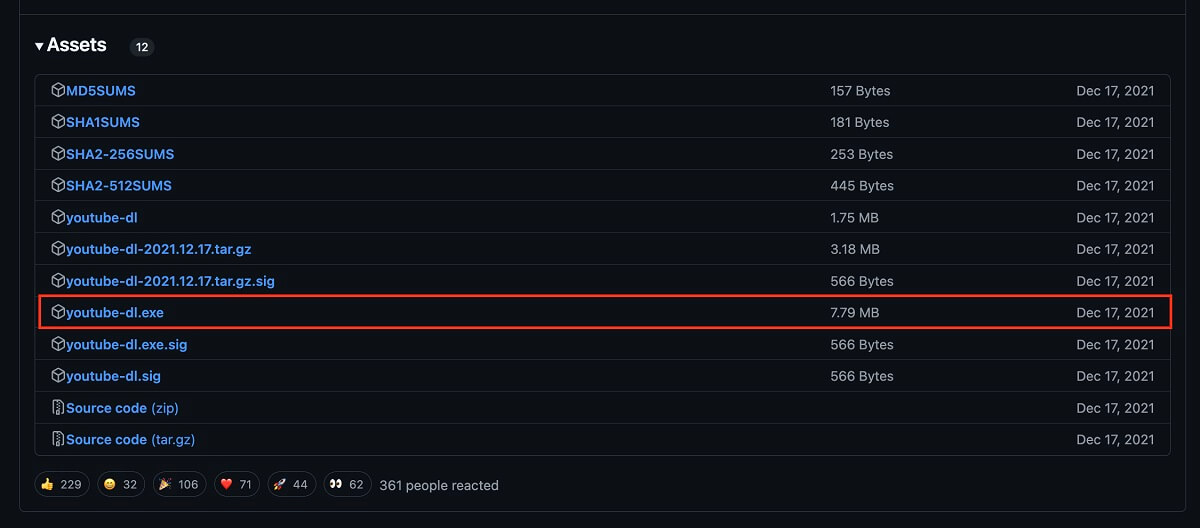This screenshot has width=1200, height=528.
Task: Open the youtube-dl.exe.sig link
Action: coord(127,344)
